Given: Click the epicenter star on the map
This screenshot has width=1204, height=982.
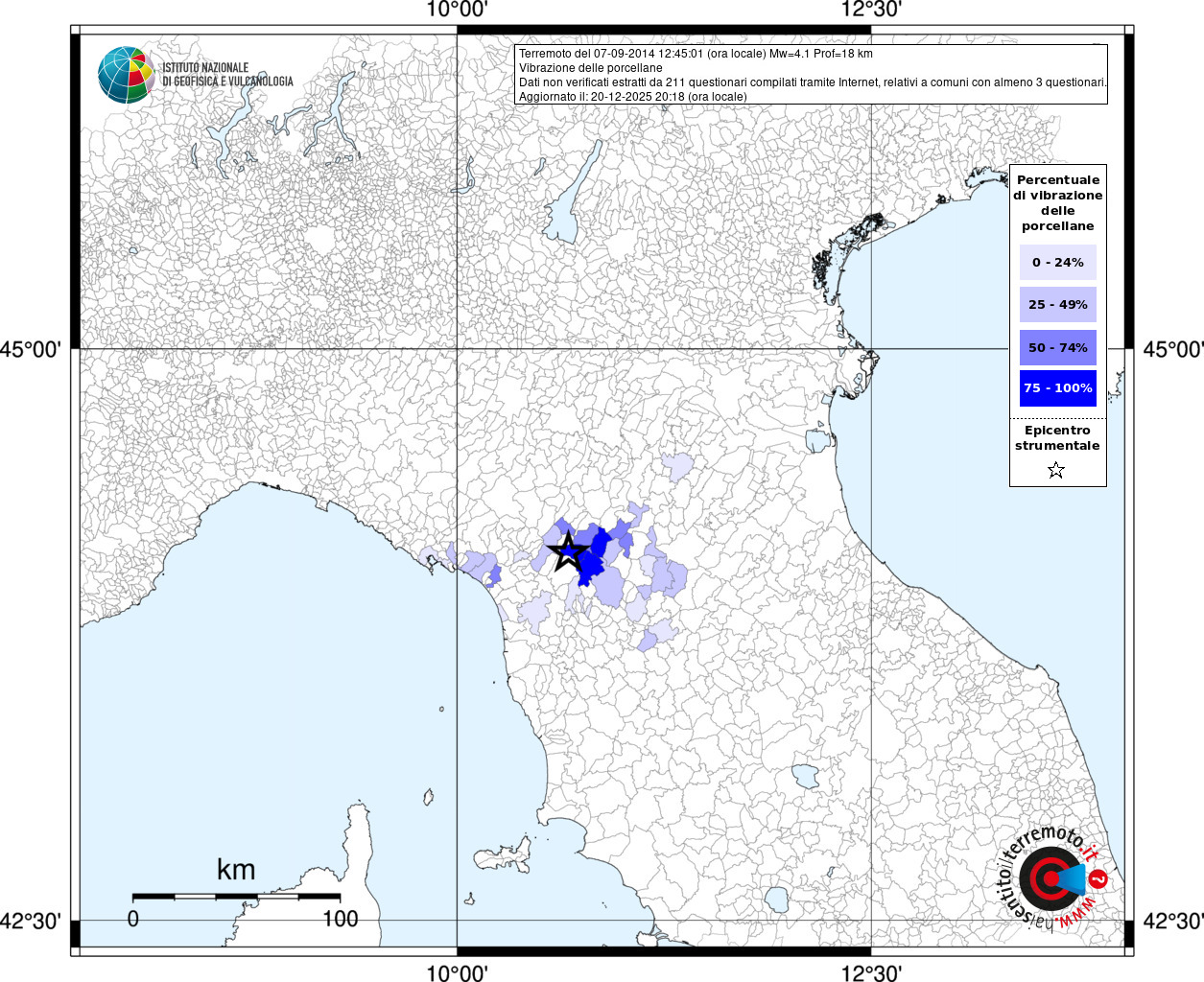Looking at the screenshot, I should coord(567,551).
